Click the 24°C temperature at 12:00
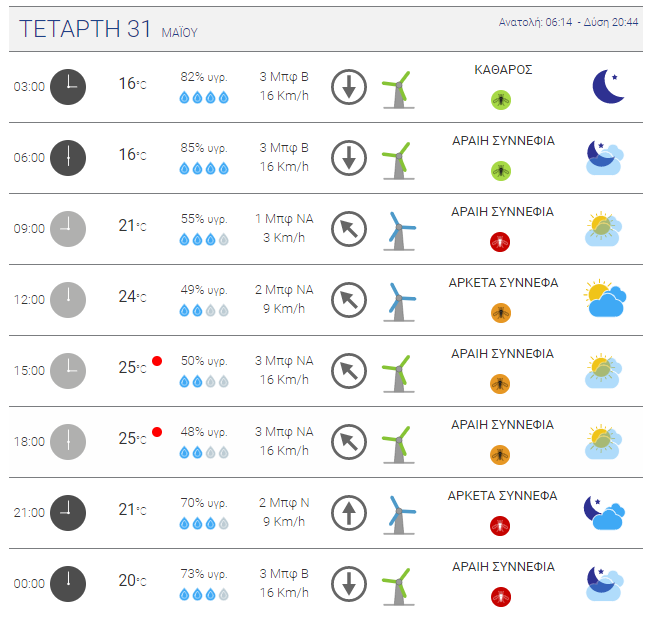 click(132, 296)
